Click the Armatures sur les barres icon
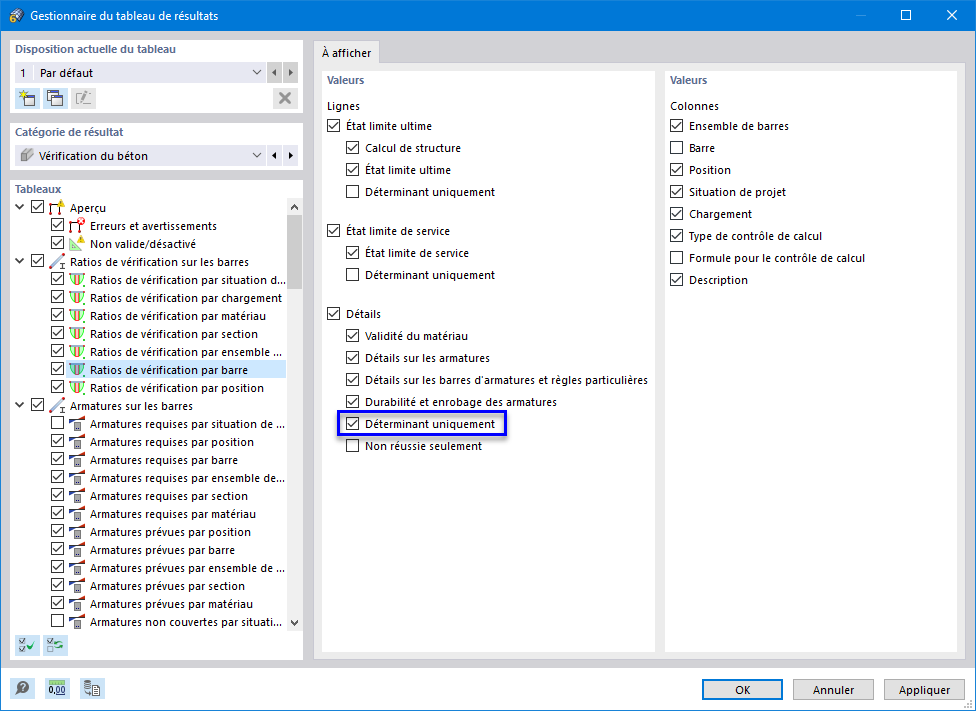Viewport: 976px width, 711px height. 57,406
